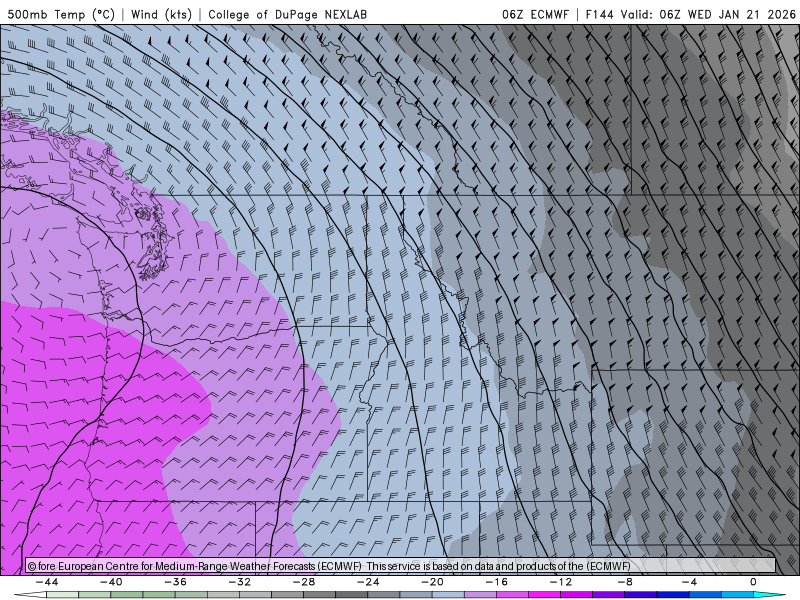Click the 'Valid: 06Z WED JAN 21 2026' text
This screenshot has height=600, width=800.
(x=708, y=14)
